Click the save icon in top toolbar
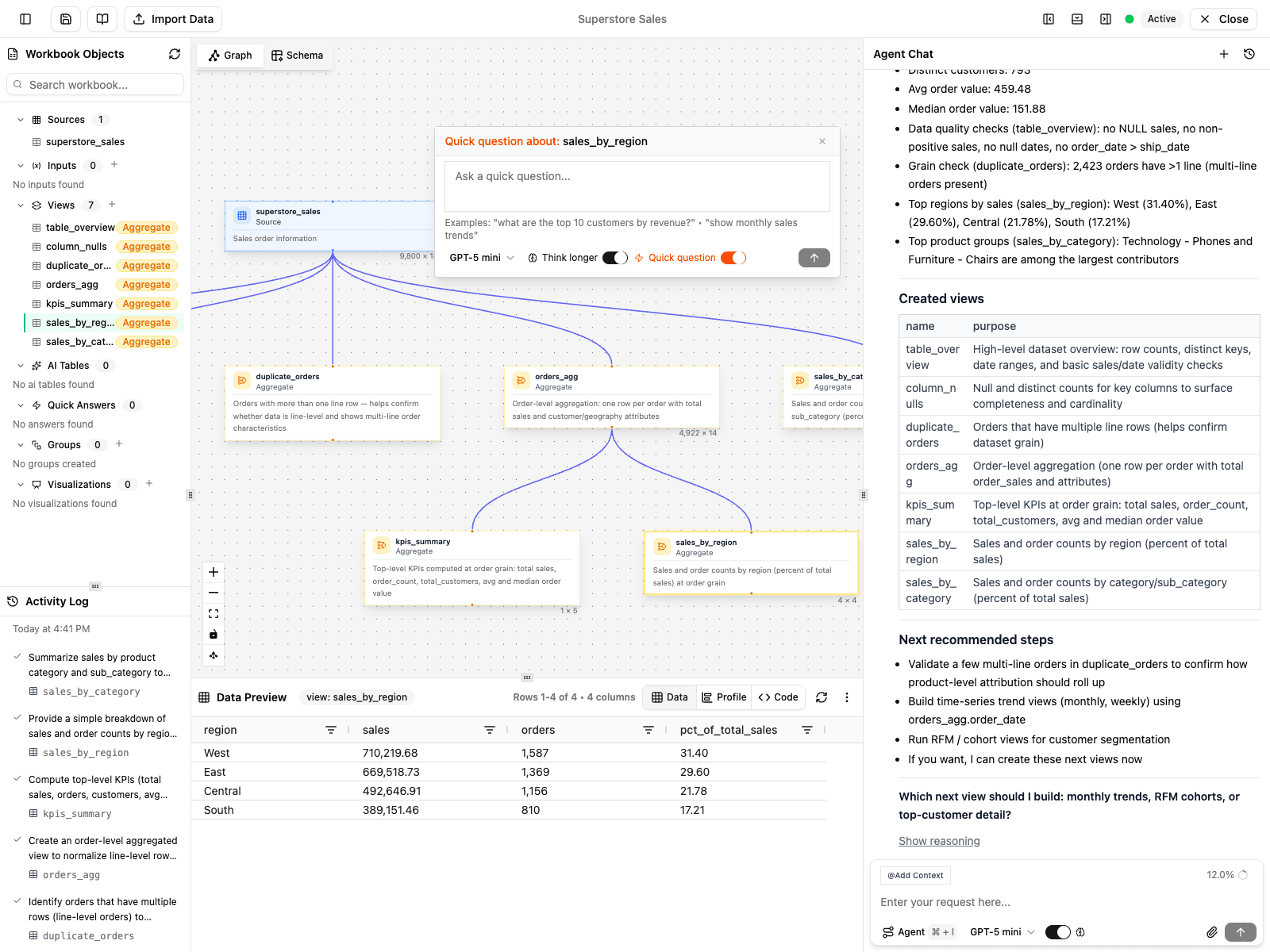Screen dimensions: 1270x952 tap(66, 19)
